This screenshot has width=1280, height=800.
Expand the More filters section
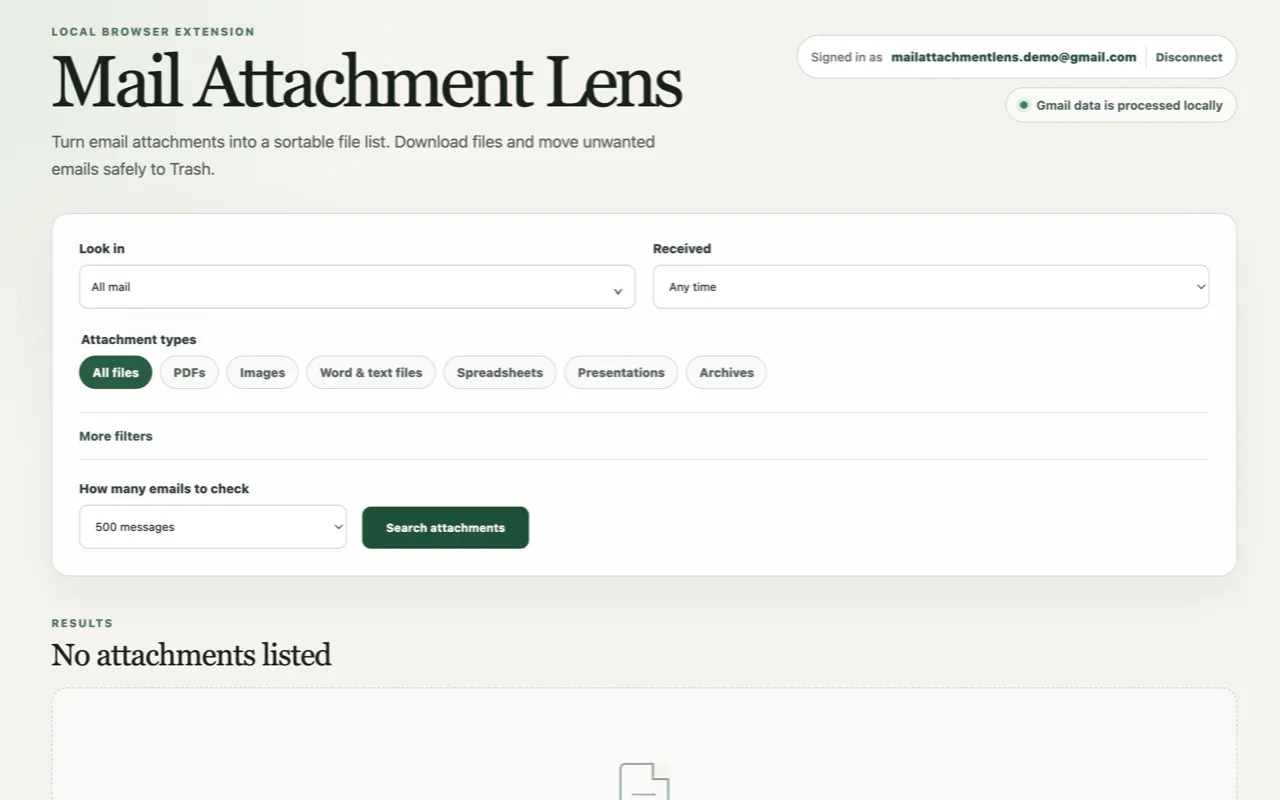pos(116,436)
